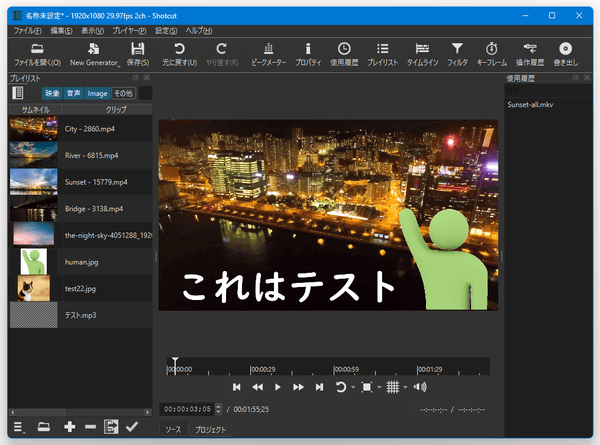
Task: Switch to the ソース tab
Action: [x=173, y=430]
